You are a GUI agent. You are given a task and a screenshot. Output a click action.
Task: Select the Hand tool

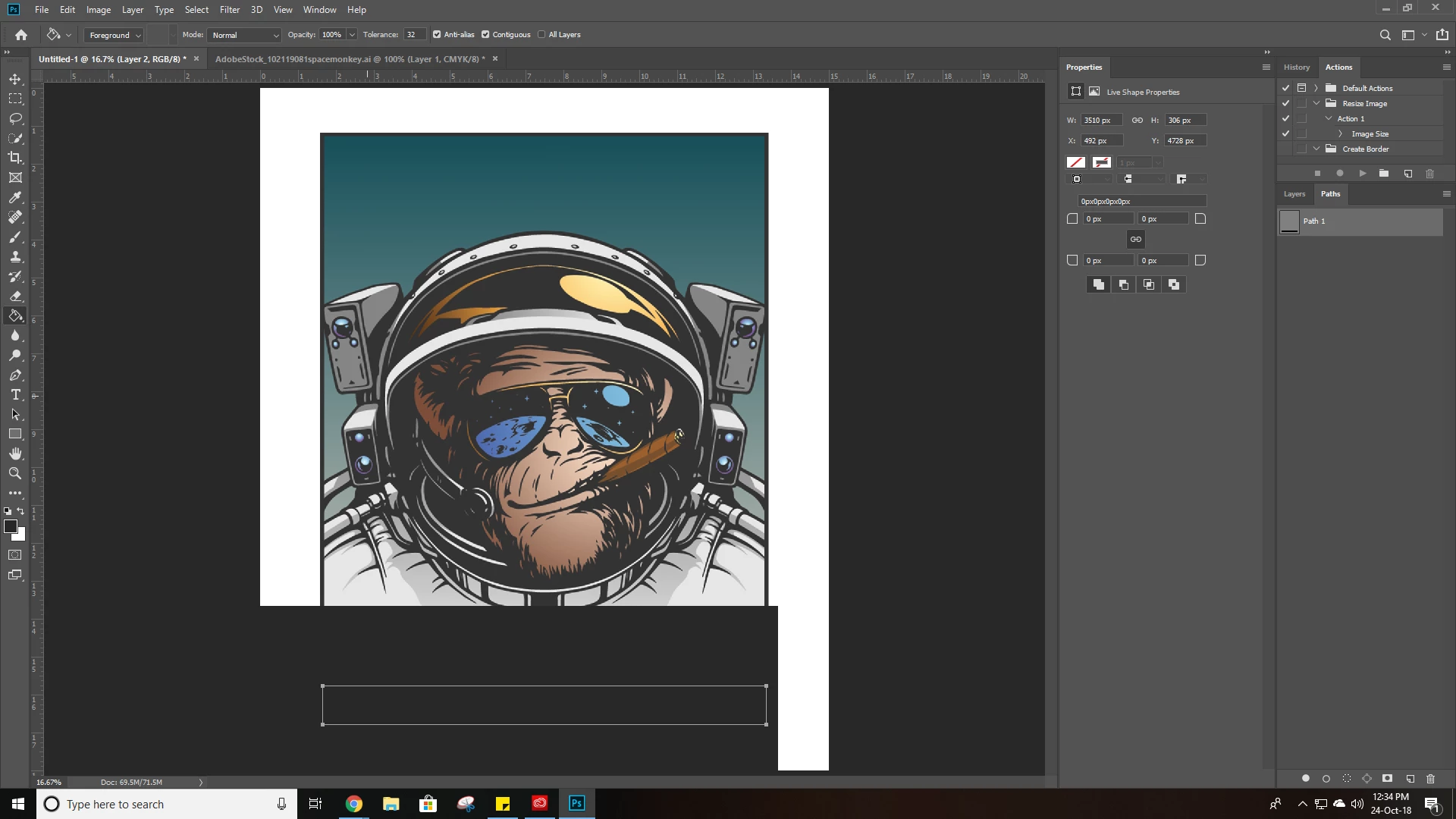[15, 453]
